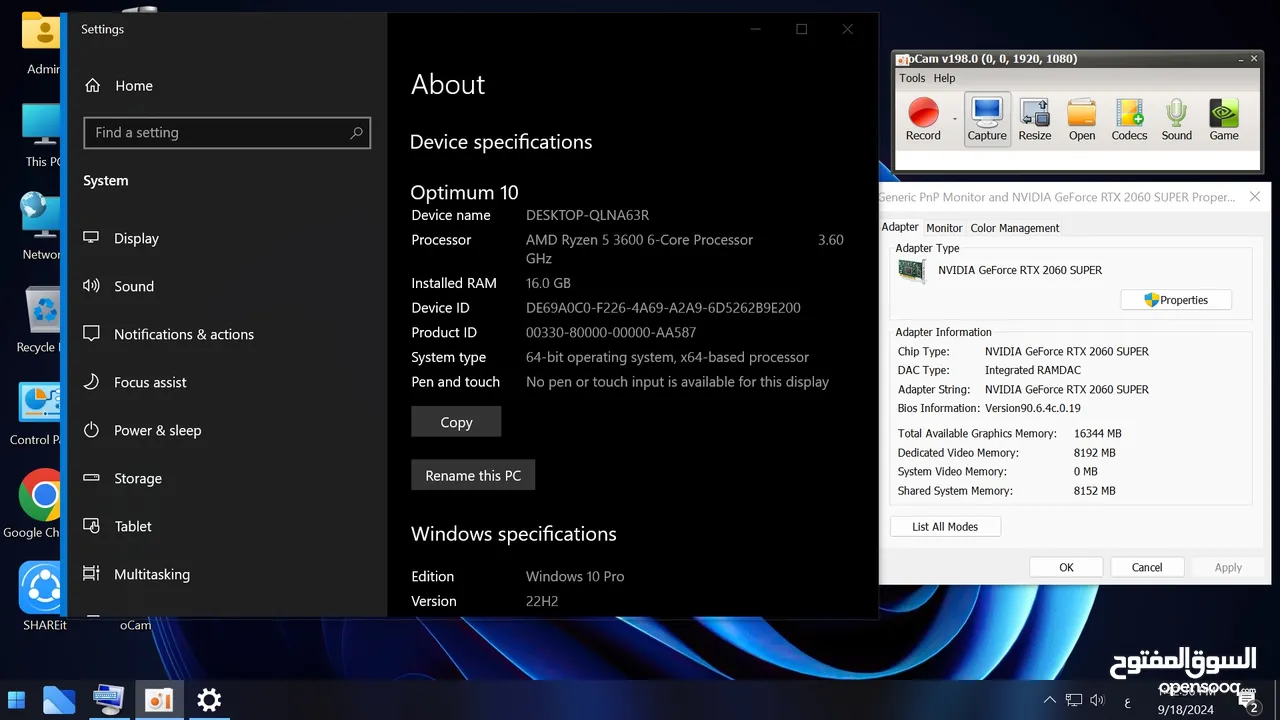
Task: Click the device name DESKTOP-QLNA63R
Action: [587, 215]
